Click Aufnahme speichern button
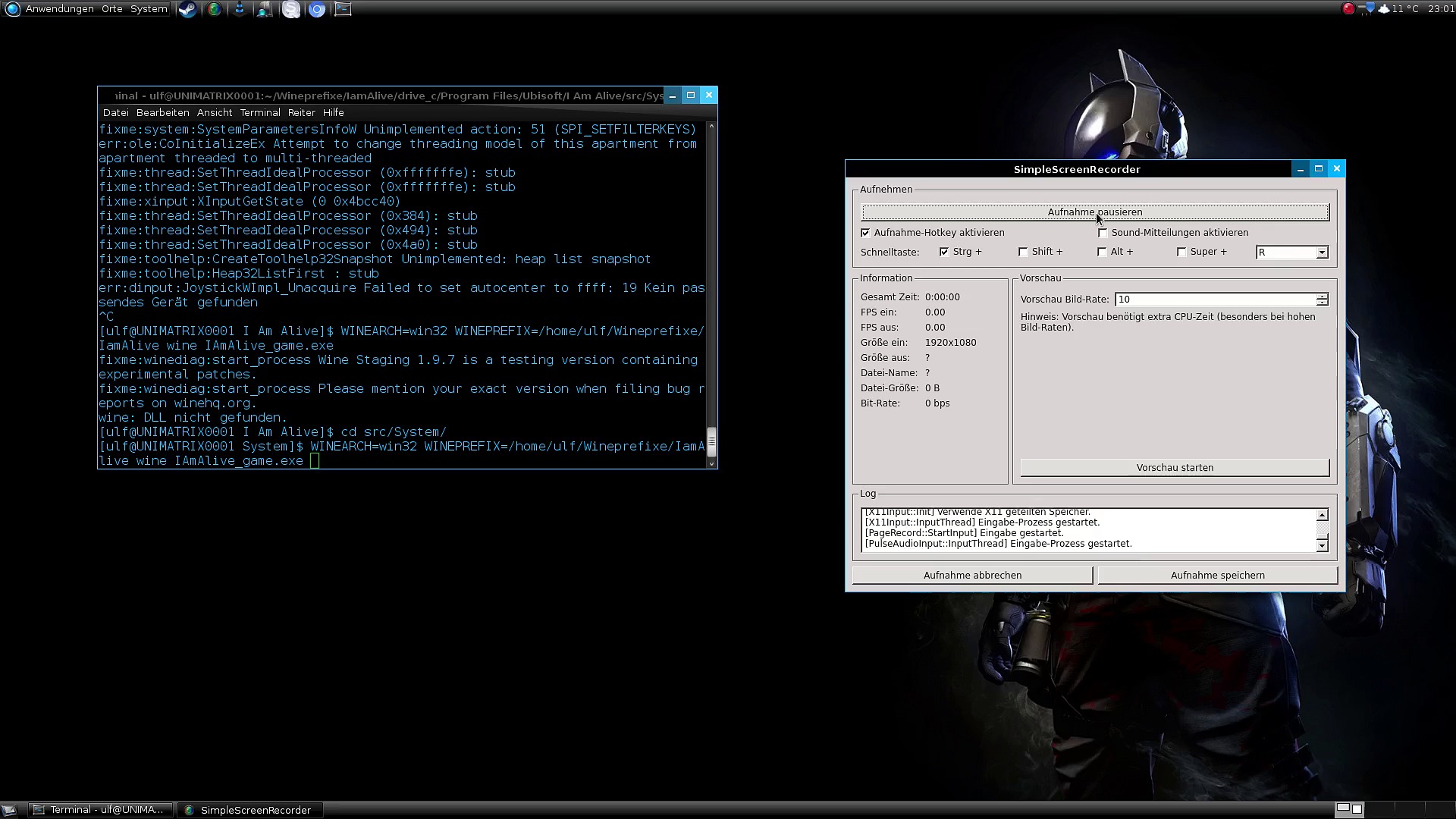The height and width of the screenshot is (819, 1456). click(1217, 576)
